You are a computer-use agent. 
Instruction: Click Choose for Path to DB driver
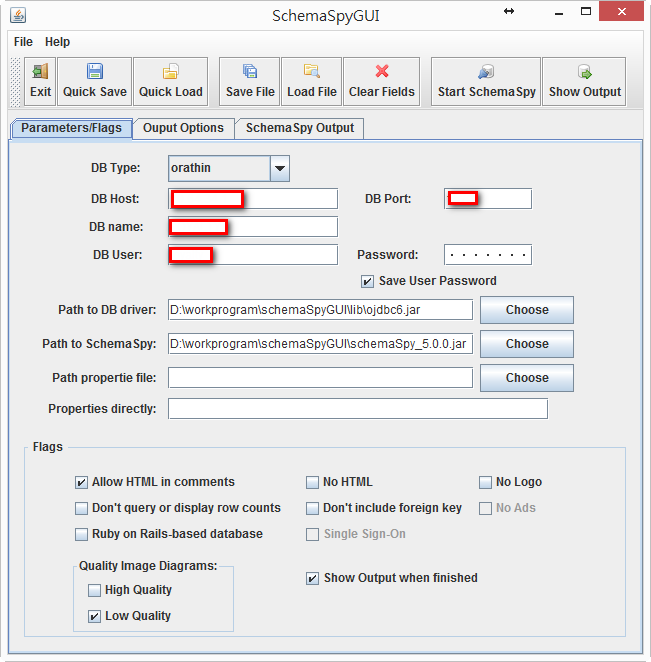coord(527,310)
